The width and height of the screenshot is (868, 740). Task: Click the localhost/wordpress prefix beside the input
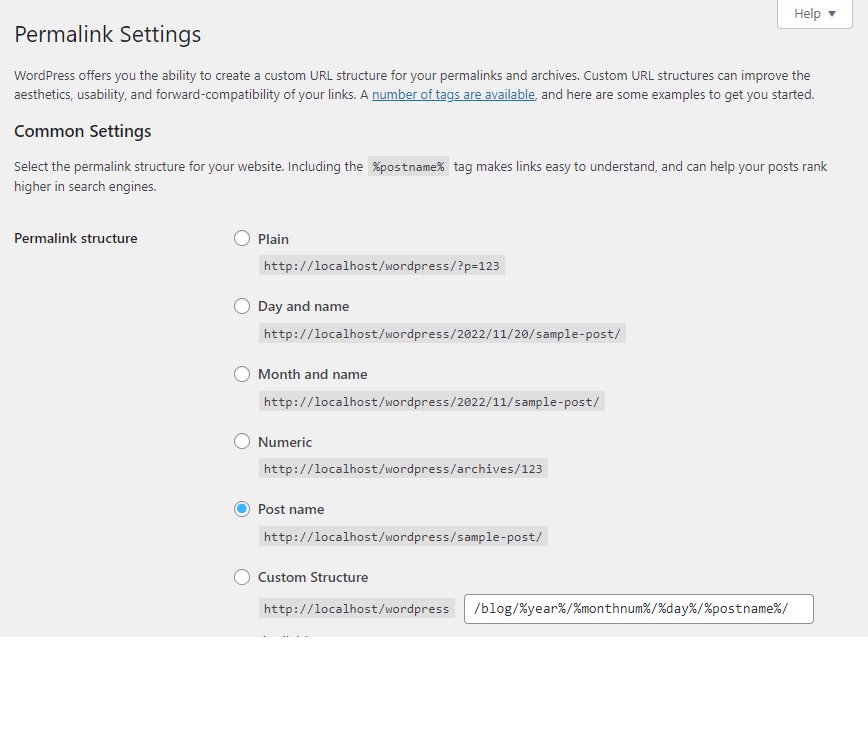point(357,609)
